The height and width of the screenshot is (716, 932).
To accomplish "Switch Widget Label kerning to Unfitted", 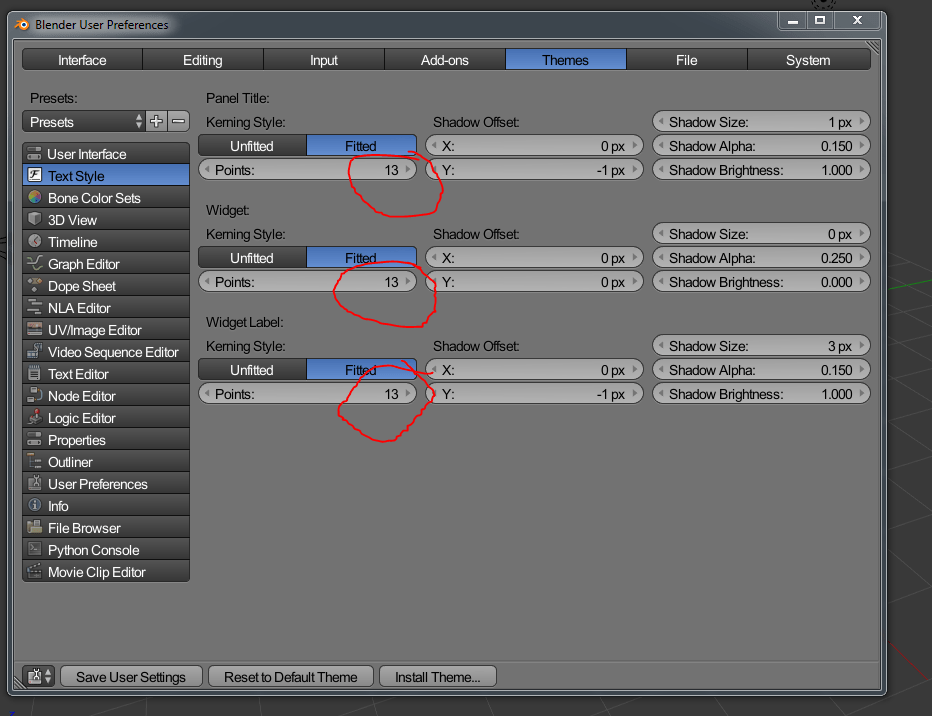I will point(252,369).
